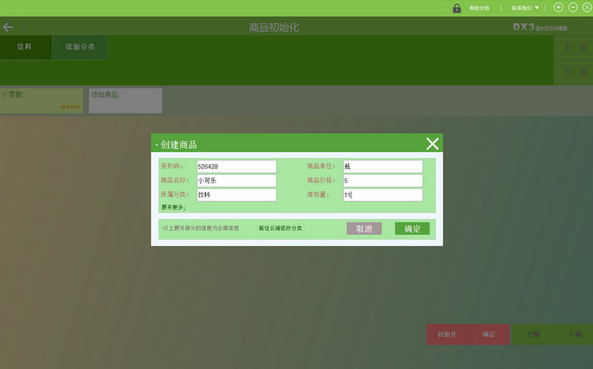Image resolution: width=593 pixels, height=369 pixels.
Task: Click the barcode field containing 526428
Action: 236,166
